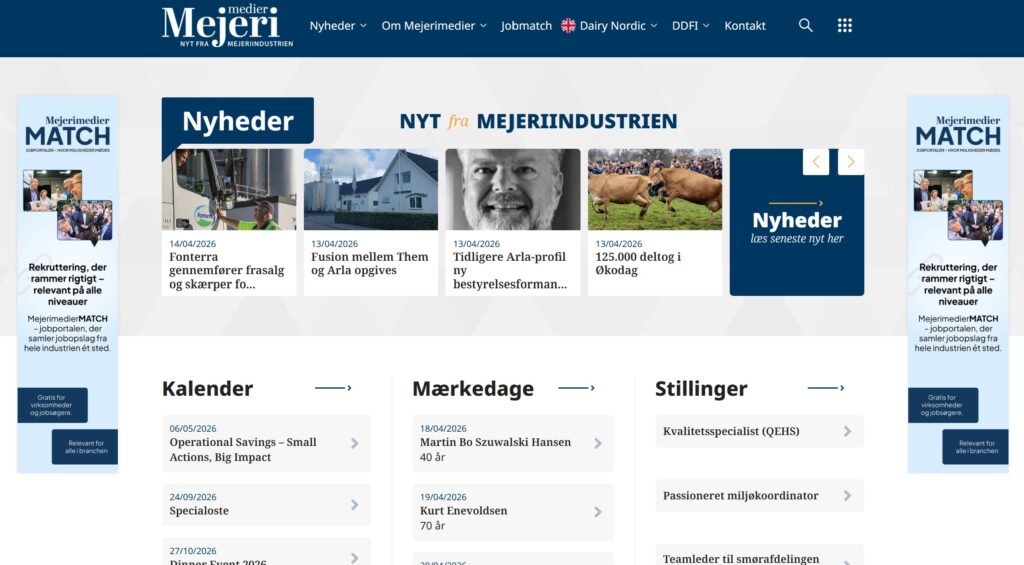Open the Stillinger heading
Screen dimensions: 1024x565
[x=701, y=389]
